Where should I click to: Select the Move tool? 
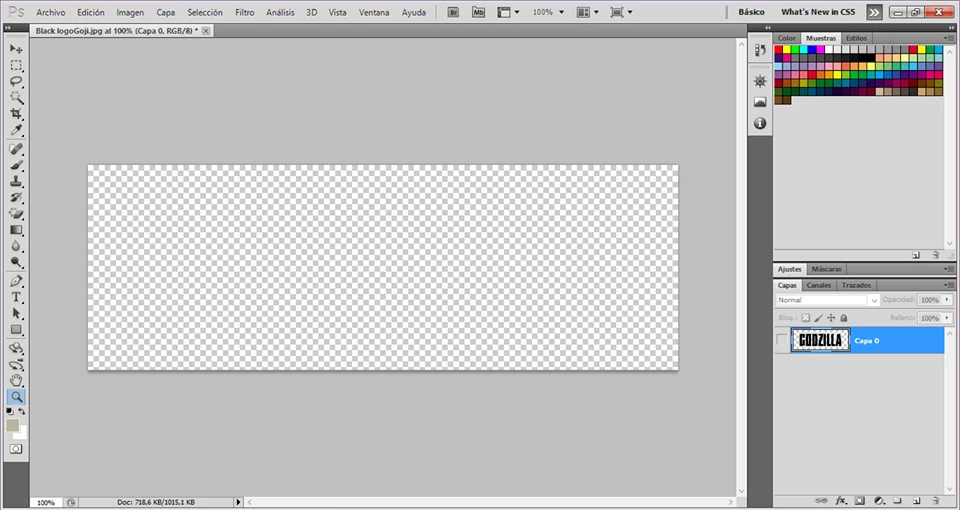pos(16,49)
